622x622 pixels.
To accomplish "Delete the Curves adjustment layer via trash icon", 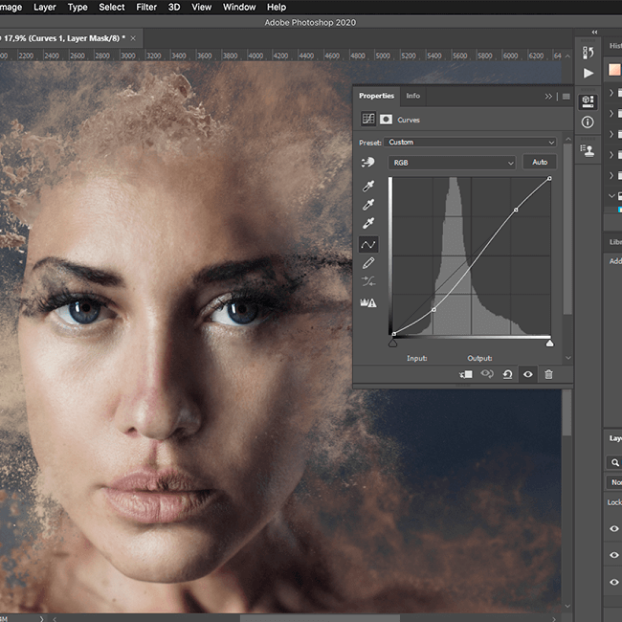I will coord(548,374).
